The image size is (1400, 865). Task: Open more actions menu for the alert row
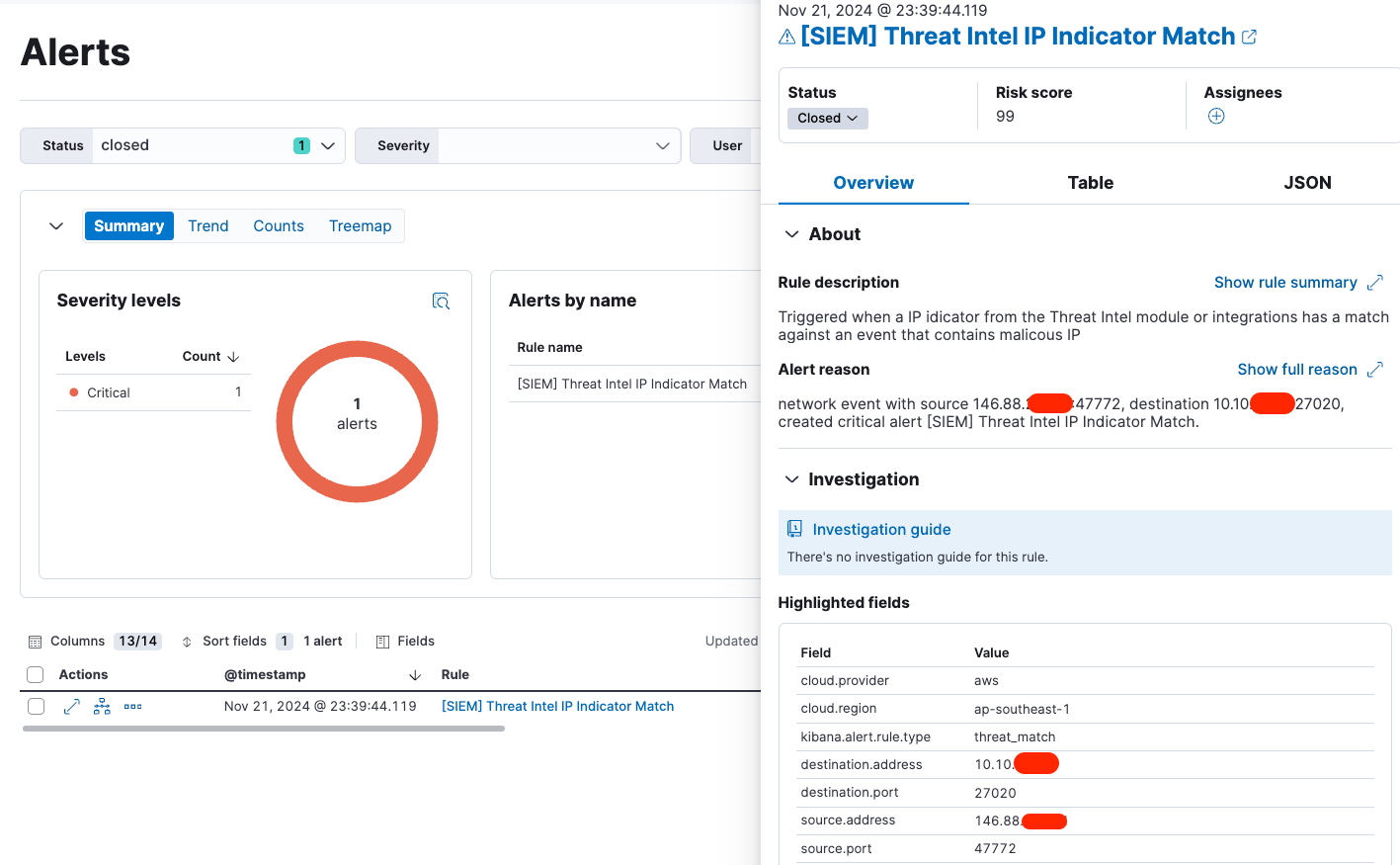point(133,707)
